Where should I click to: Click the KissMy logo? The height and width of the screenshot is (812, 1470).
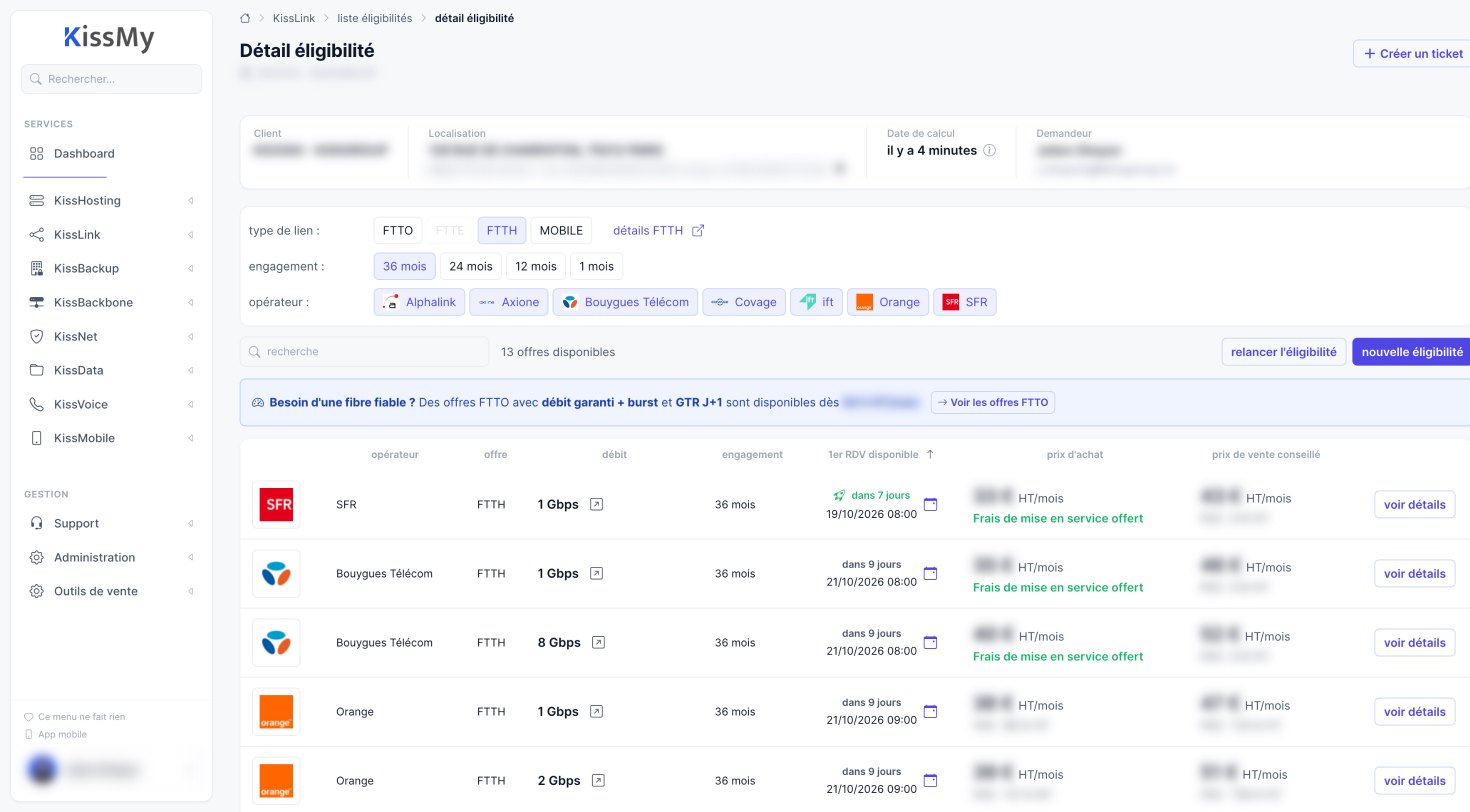coord(109,38)
